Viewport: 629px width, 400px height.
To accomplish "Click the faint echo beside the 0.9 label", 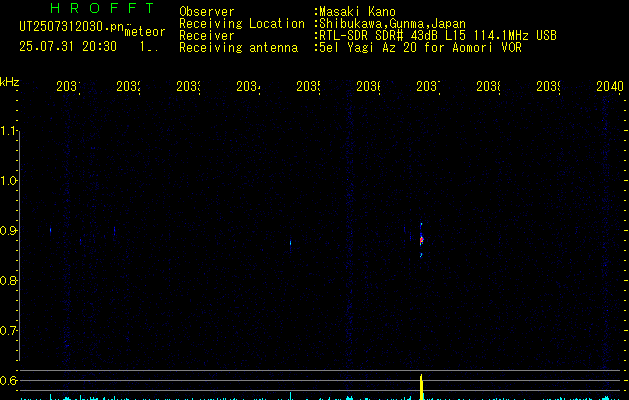I will tap(51, 230).
